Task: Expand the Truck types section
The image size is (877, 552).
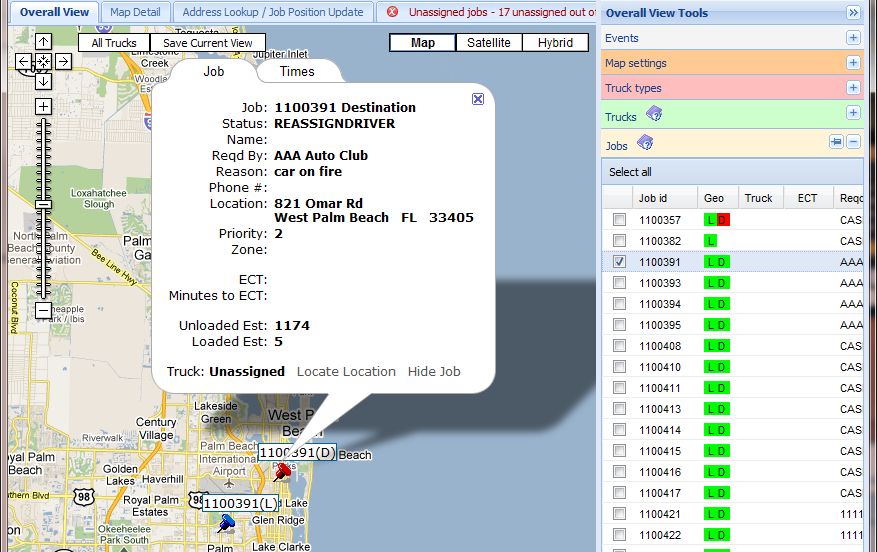Action: [x=853, y=88]
